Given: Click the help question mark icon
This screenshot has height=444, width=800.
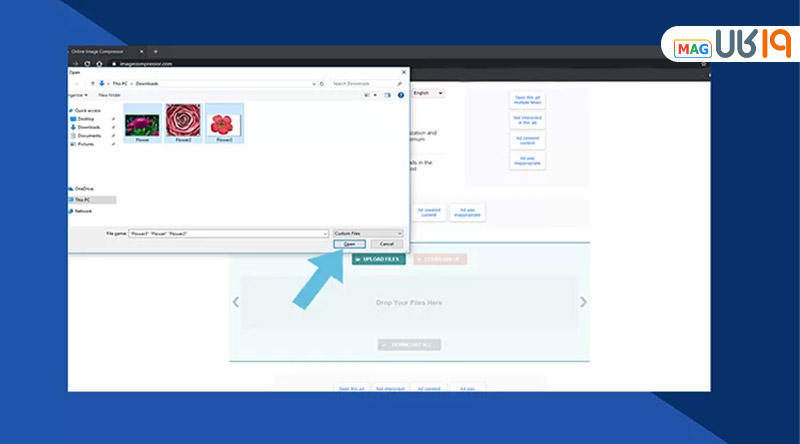Looking at the screenshot, I should pos(401,94).
